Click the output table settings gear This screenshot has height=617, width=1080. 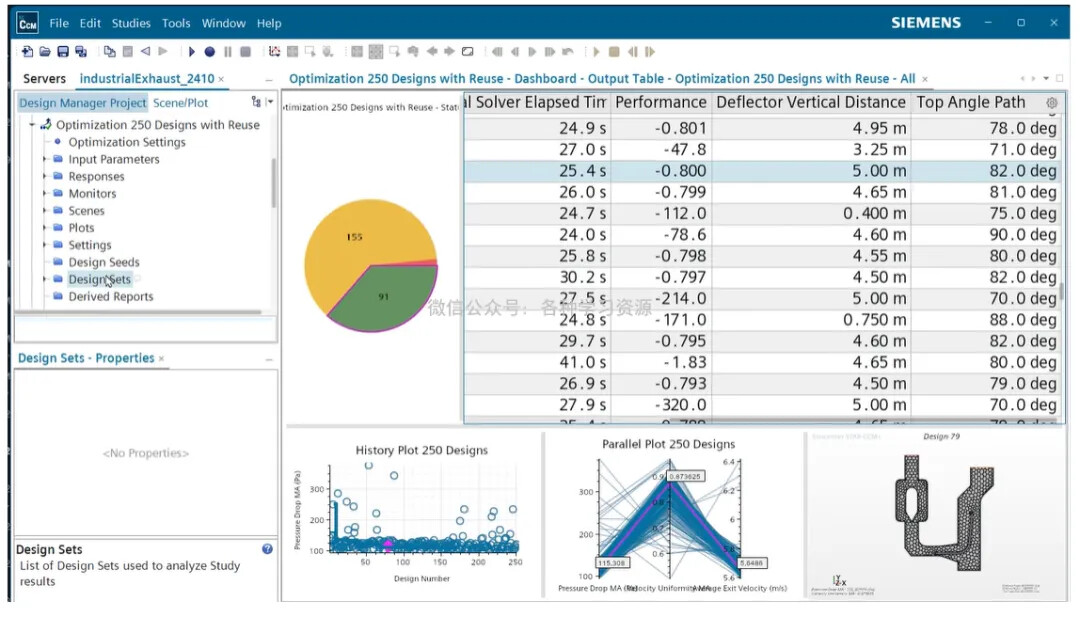coord(1051,102)
